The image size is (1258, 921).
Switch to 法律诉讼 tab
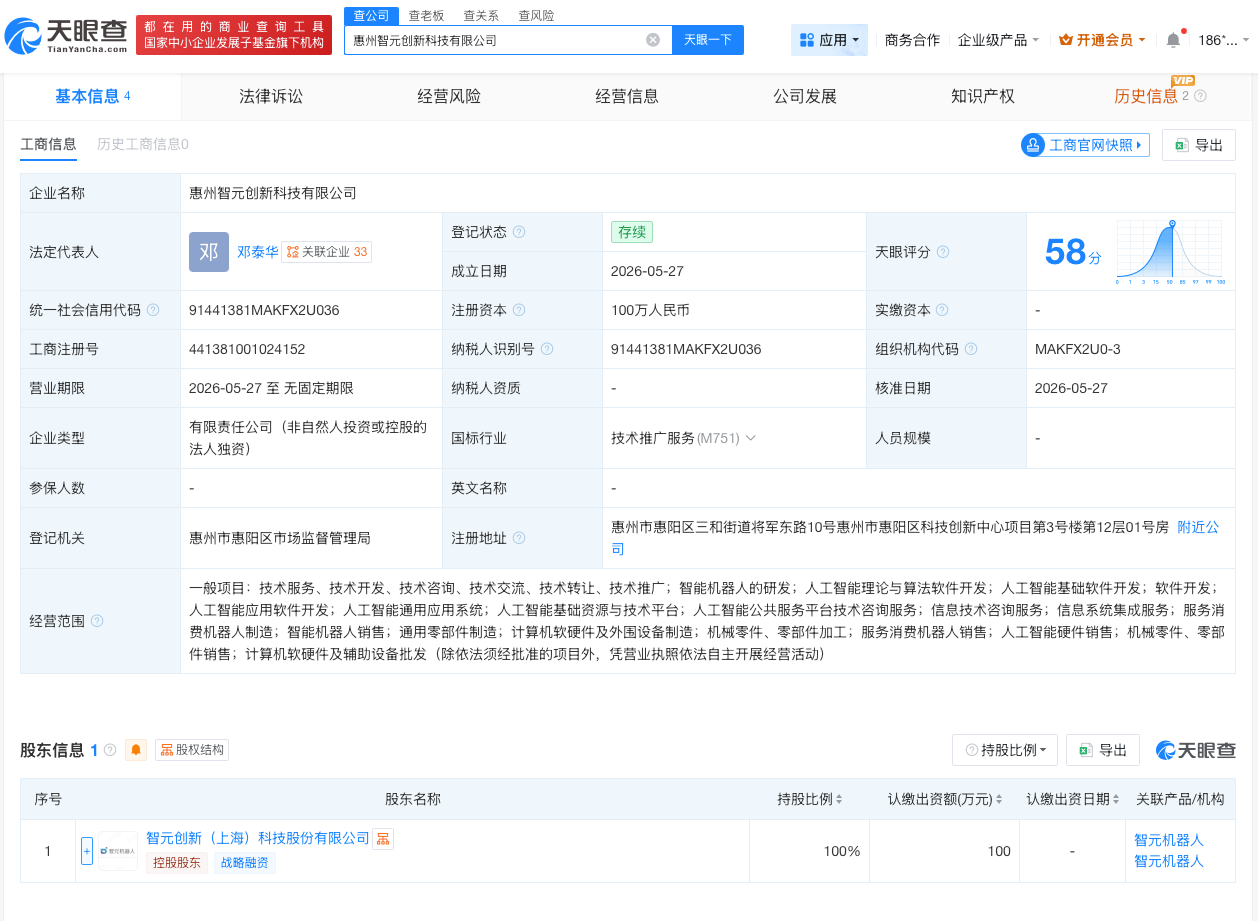271,96
